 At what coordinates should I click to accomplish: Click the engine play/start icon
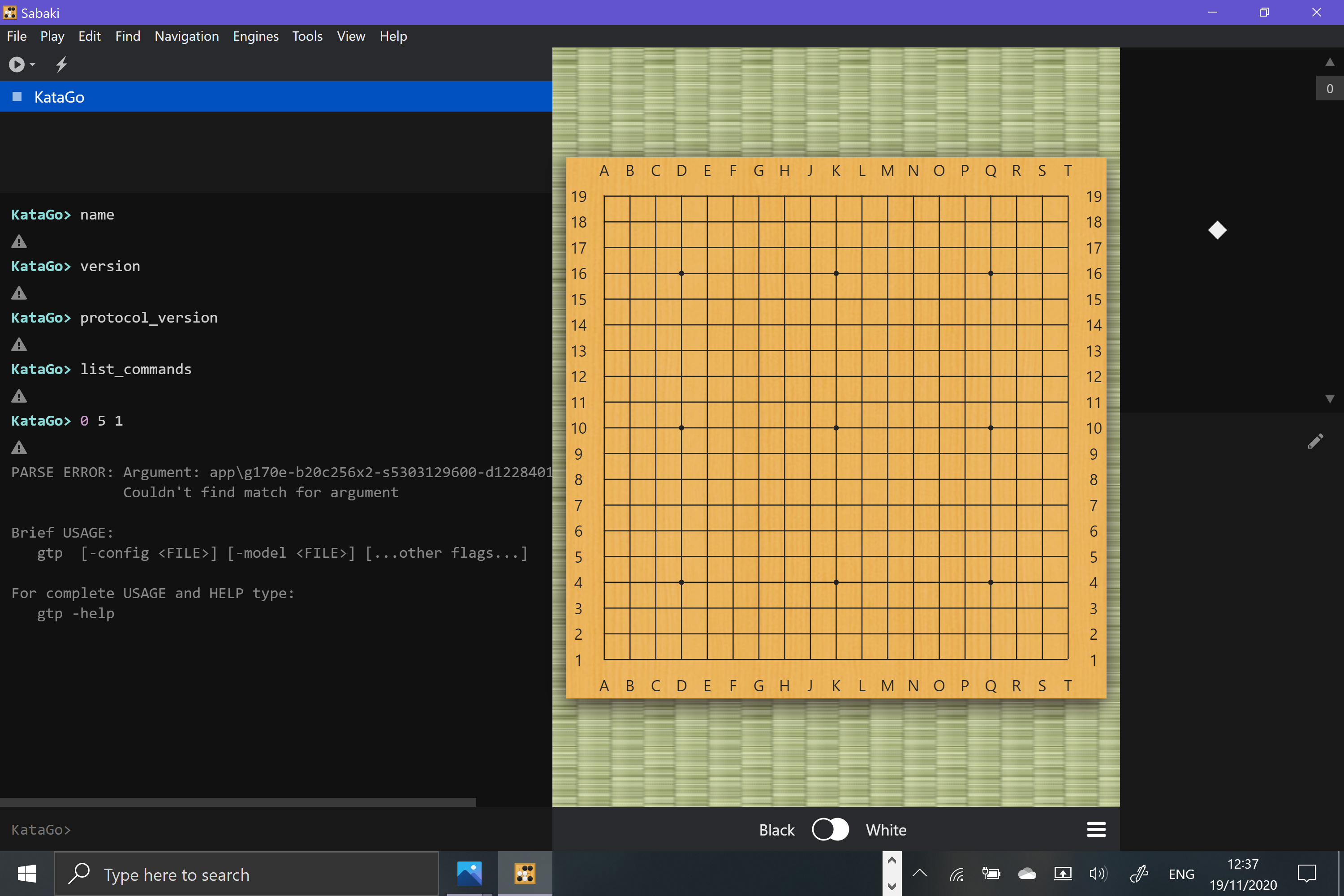(17, 65)
